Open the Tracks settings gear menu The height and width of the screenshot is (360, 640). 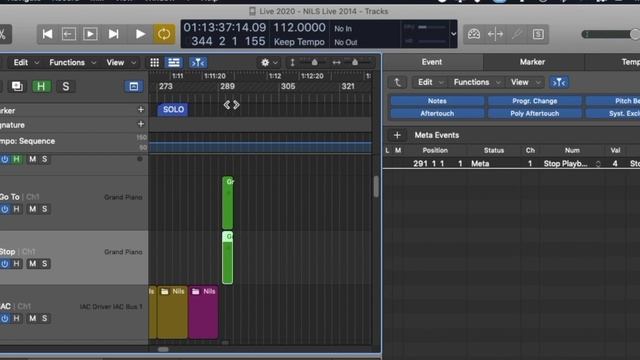269,62
